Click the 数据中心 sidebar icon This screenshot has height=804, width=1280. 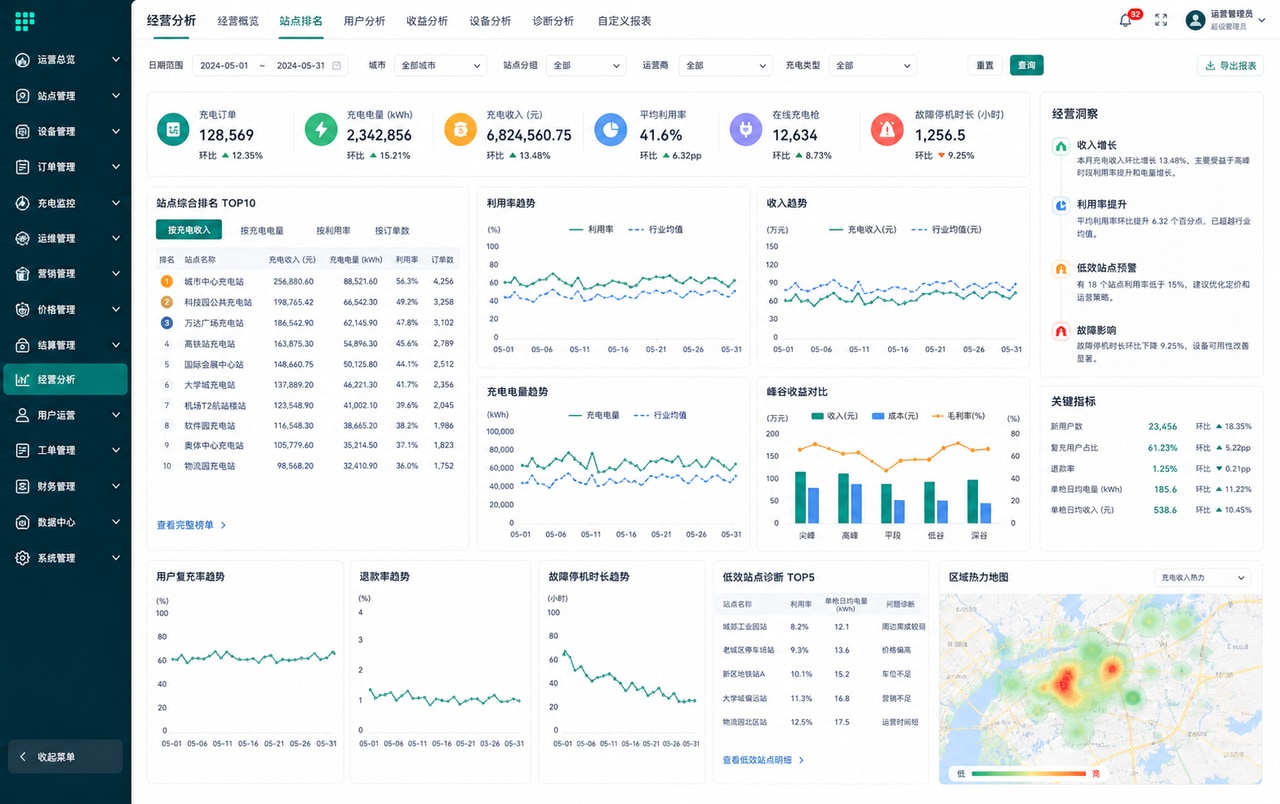pos(23,522)
